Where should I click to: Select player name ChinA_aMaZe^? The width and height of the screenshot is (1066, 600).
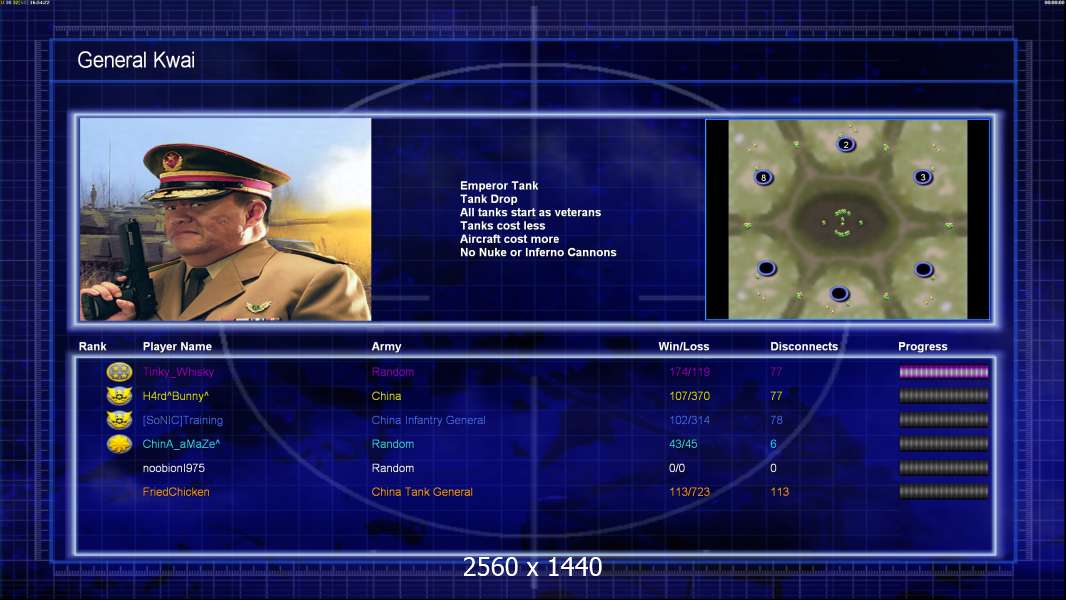181,444
